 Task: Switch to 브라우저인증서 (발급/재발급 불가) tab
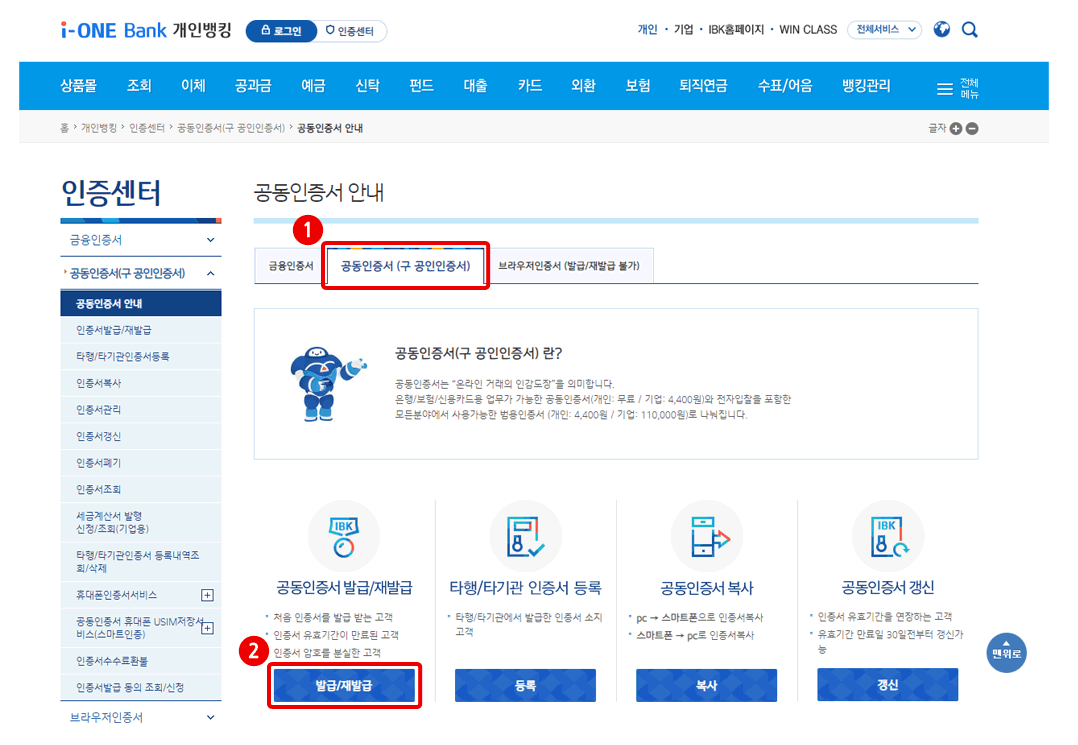pos(569,266)
